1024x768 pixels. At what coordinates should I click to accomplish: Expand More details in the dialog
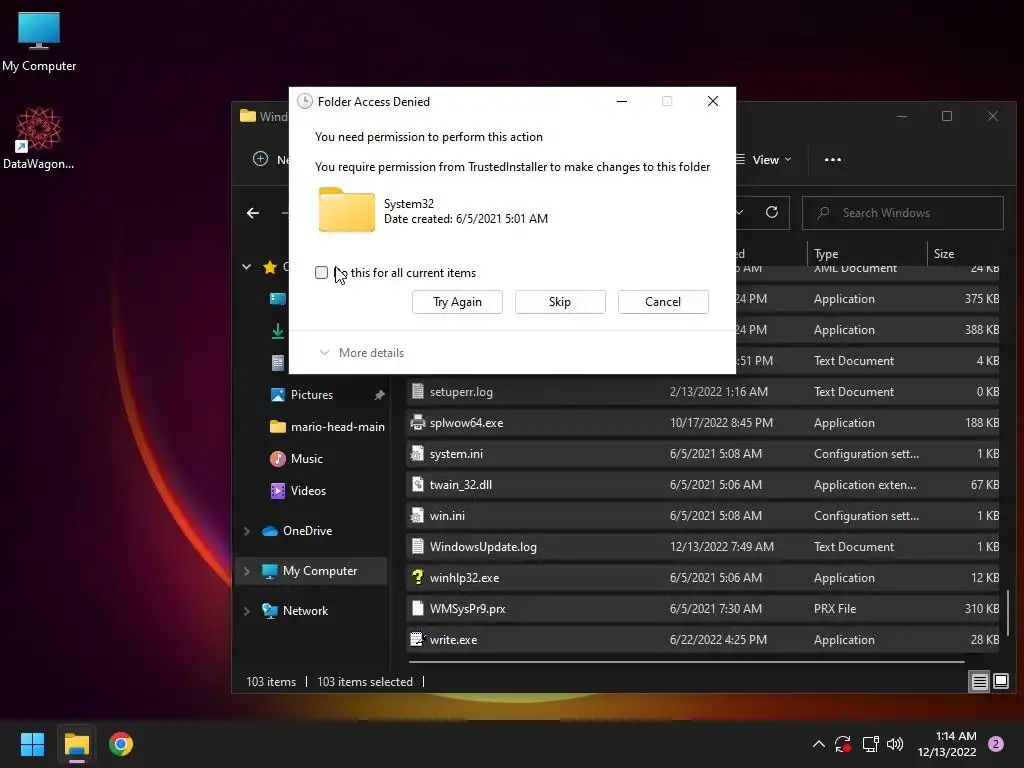pyautogui.click(x=362, y=353)
